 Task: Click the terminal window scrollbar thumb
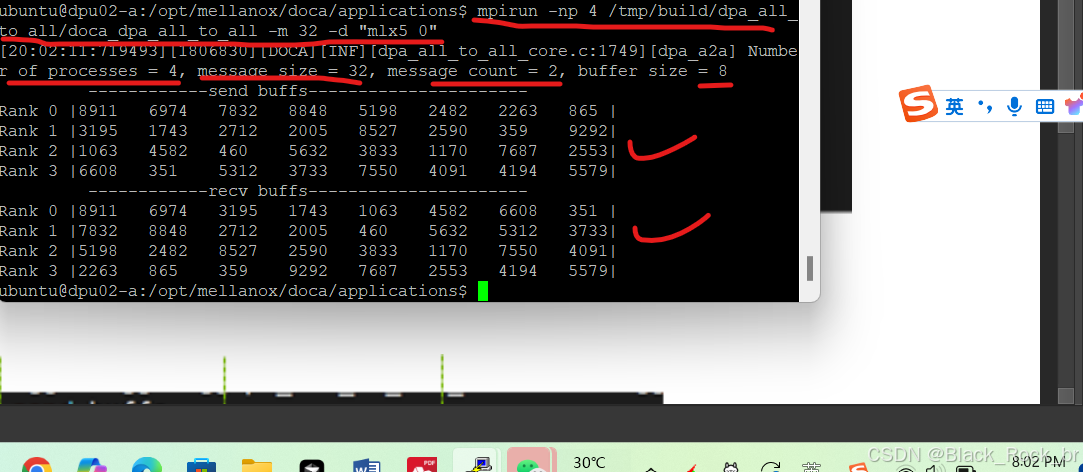tap(809, 268)
